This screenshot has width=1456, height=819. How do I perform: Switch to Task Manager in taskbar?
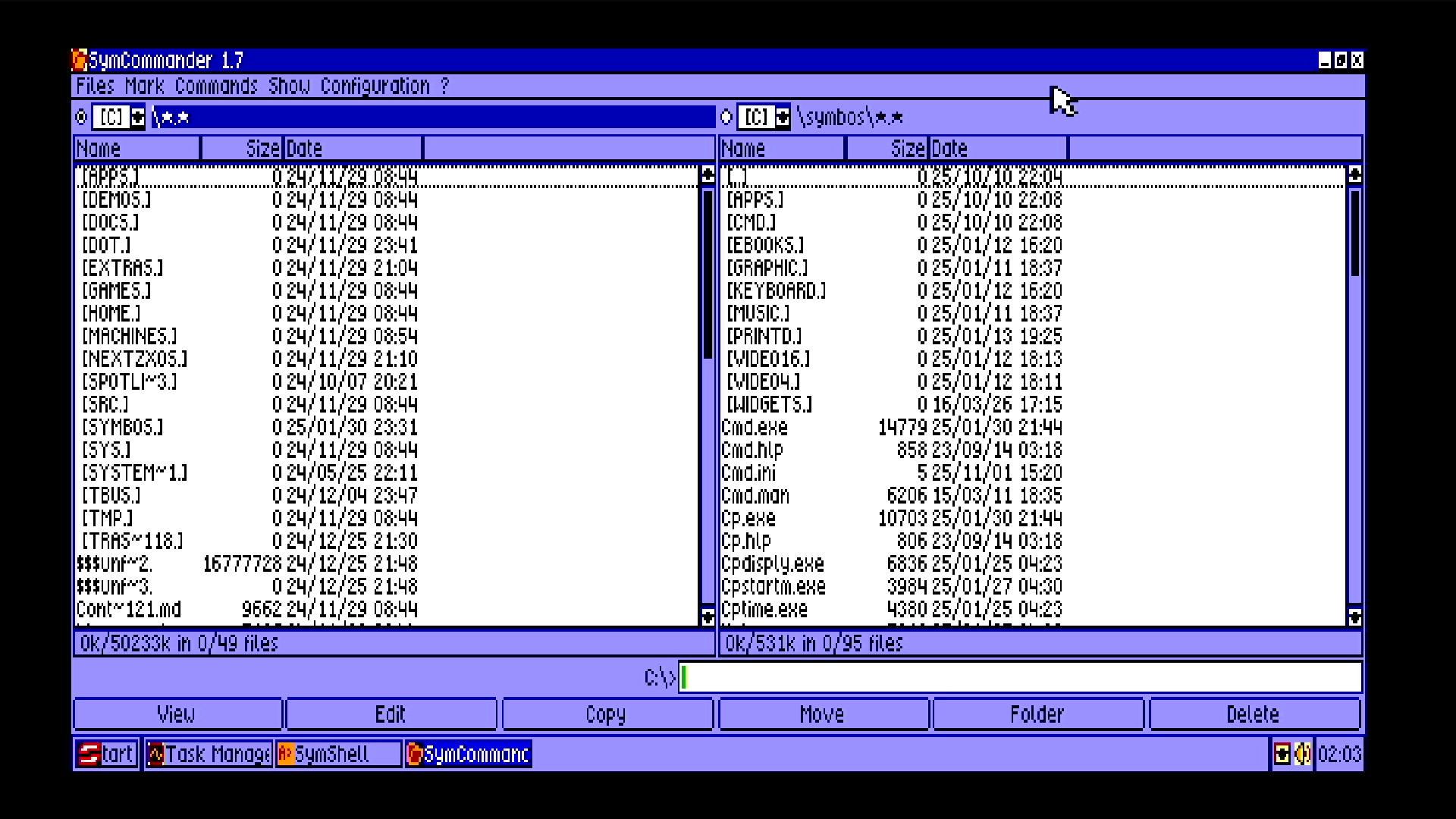(209, 754)
